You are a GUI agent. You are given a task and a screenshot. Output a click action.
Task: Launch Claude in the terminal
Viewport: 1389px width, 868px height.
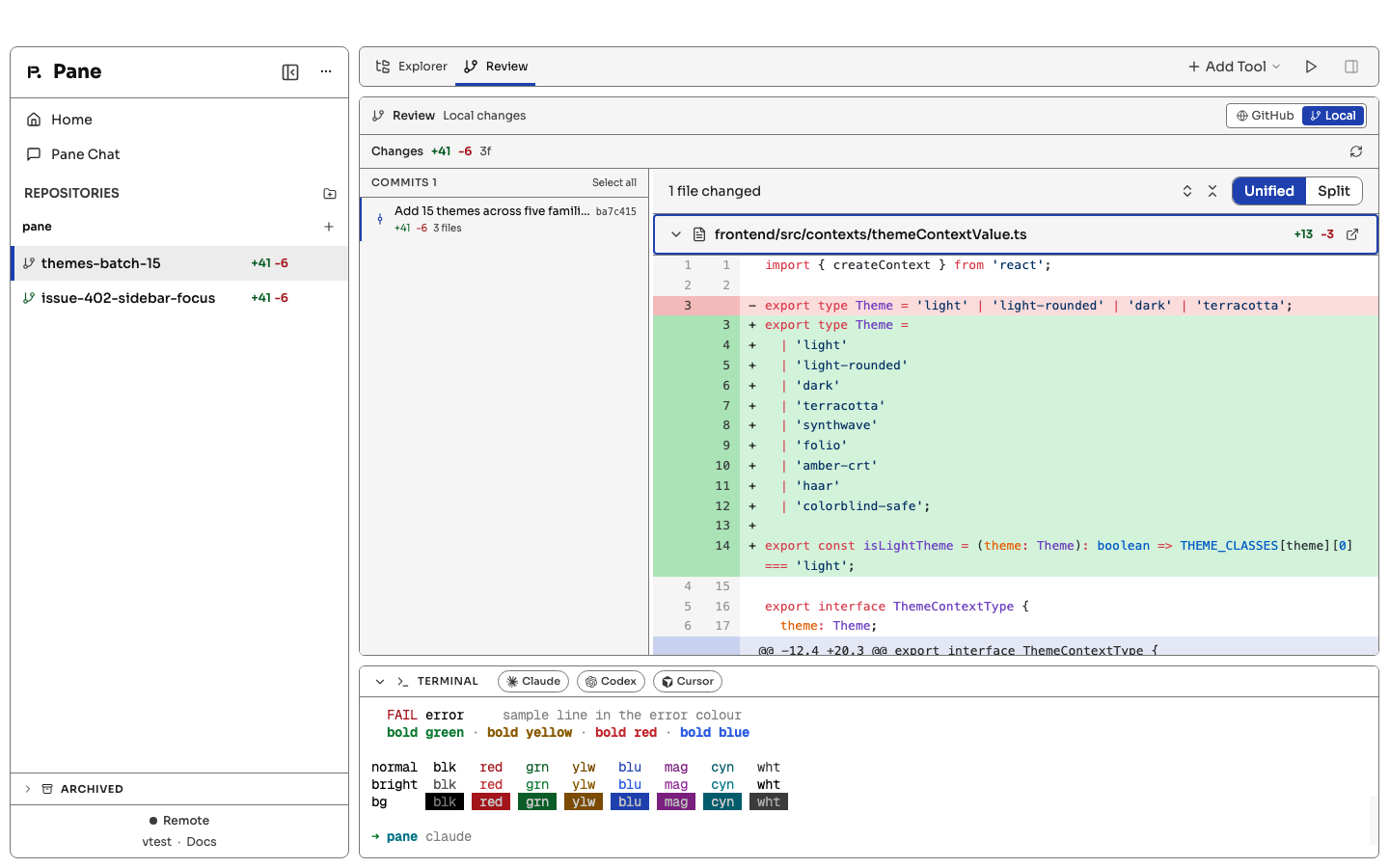(x=533, y=682)
